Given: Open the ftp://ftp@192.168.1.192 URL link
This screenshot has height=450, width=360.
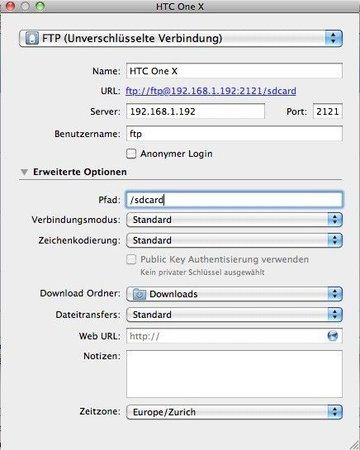Looking at the screenshot, I should (211, 91).
